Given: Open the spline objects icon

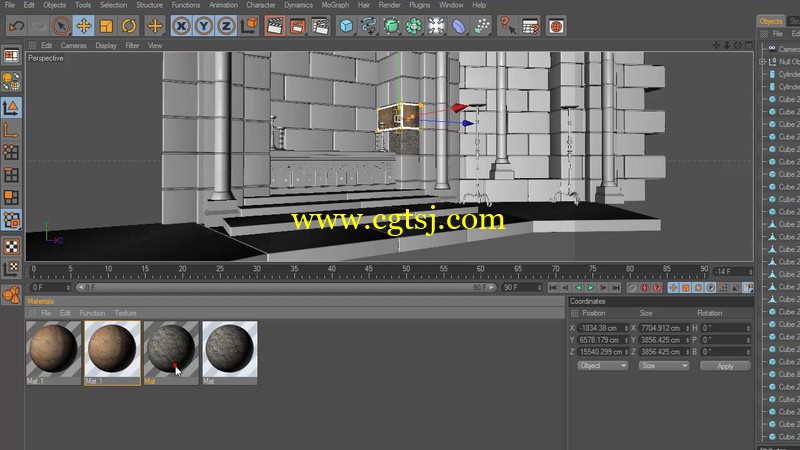Looking at the screenshot, I should click(369, 26).
